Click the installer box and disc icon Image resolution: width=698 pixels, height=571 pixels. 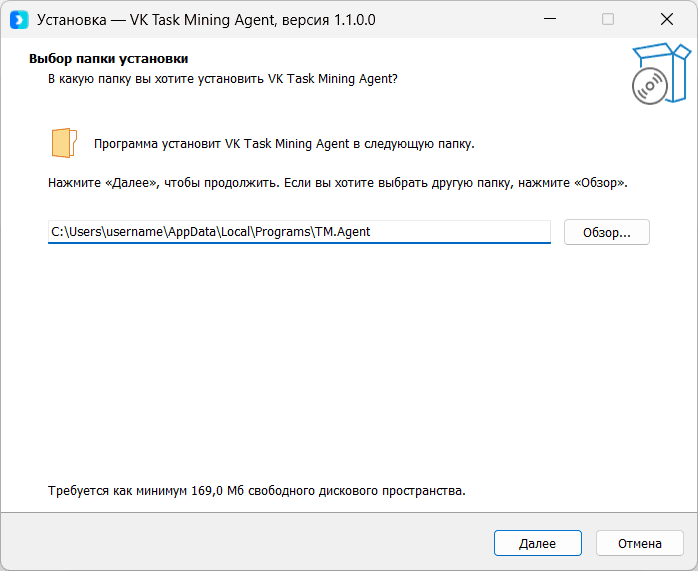pos(661,74)
